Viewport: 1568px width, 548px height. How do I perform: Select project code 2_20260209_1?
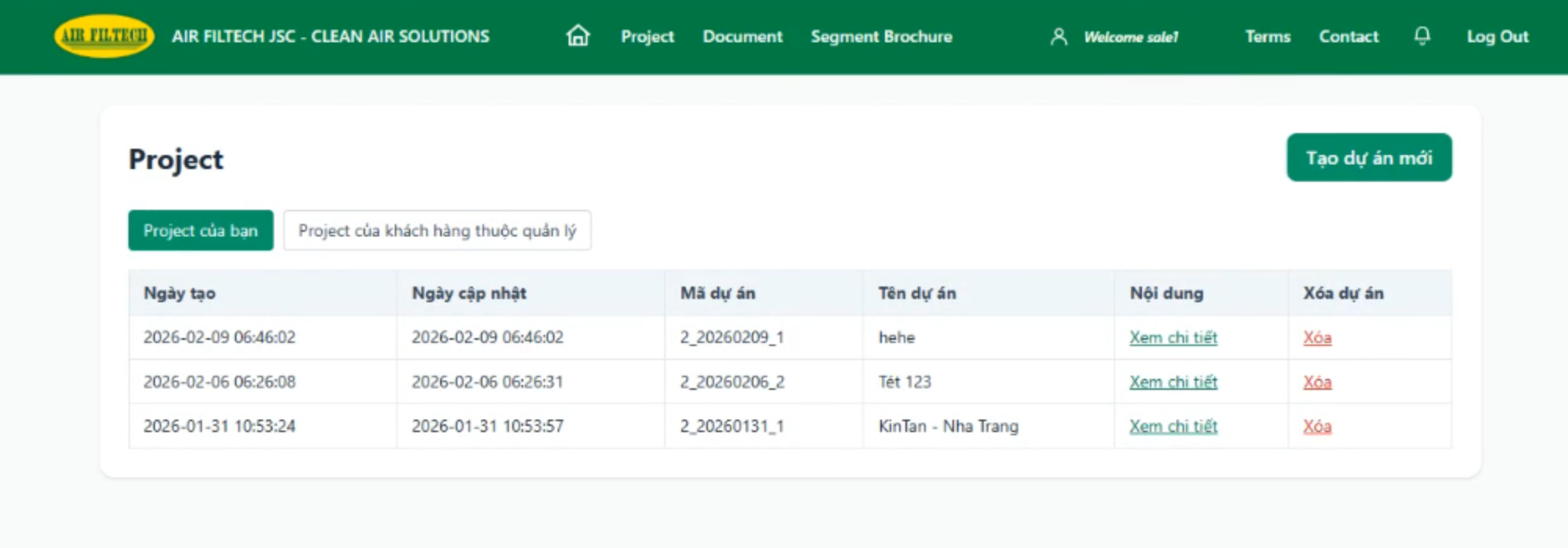point(732,337)
